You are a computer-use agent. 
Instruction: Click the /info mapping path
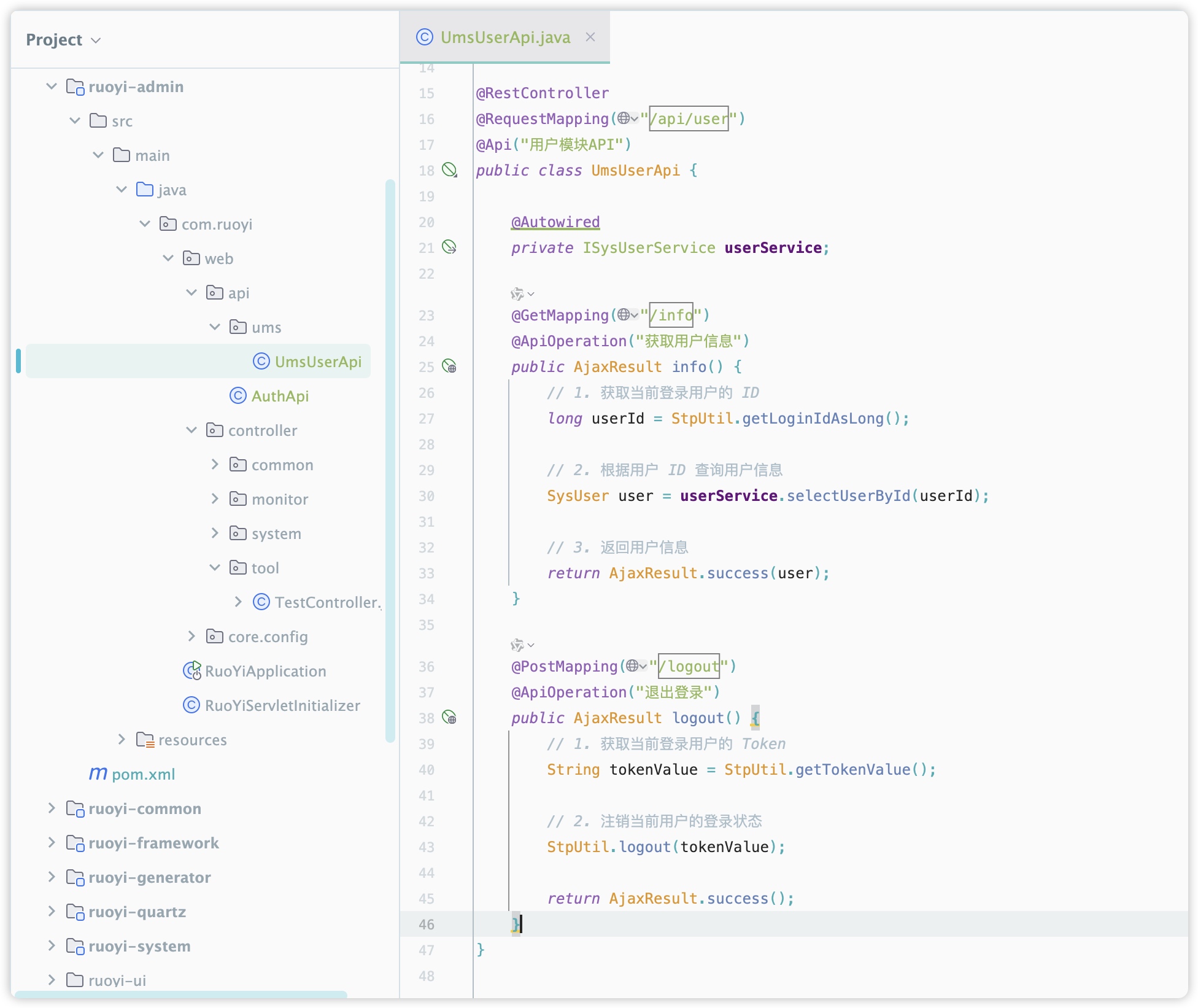point(671,315)
